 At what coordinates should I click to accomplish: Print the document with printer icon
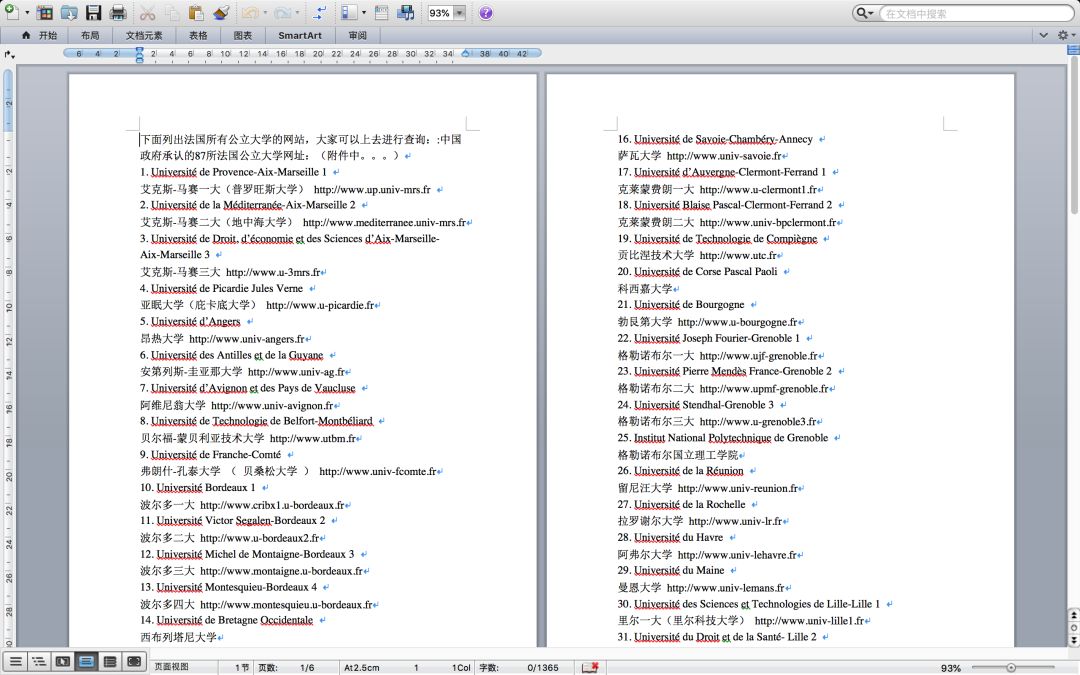pos(118,12)
